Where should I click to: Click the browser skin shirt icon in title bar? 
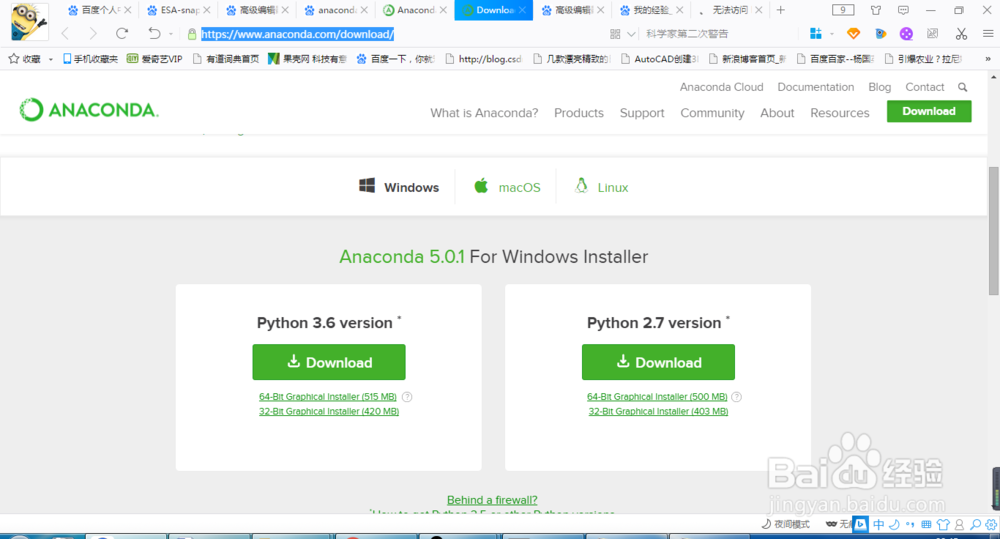pyautogui.click(x=876, y=10)
